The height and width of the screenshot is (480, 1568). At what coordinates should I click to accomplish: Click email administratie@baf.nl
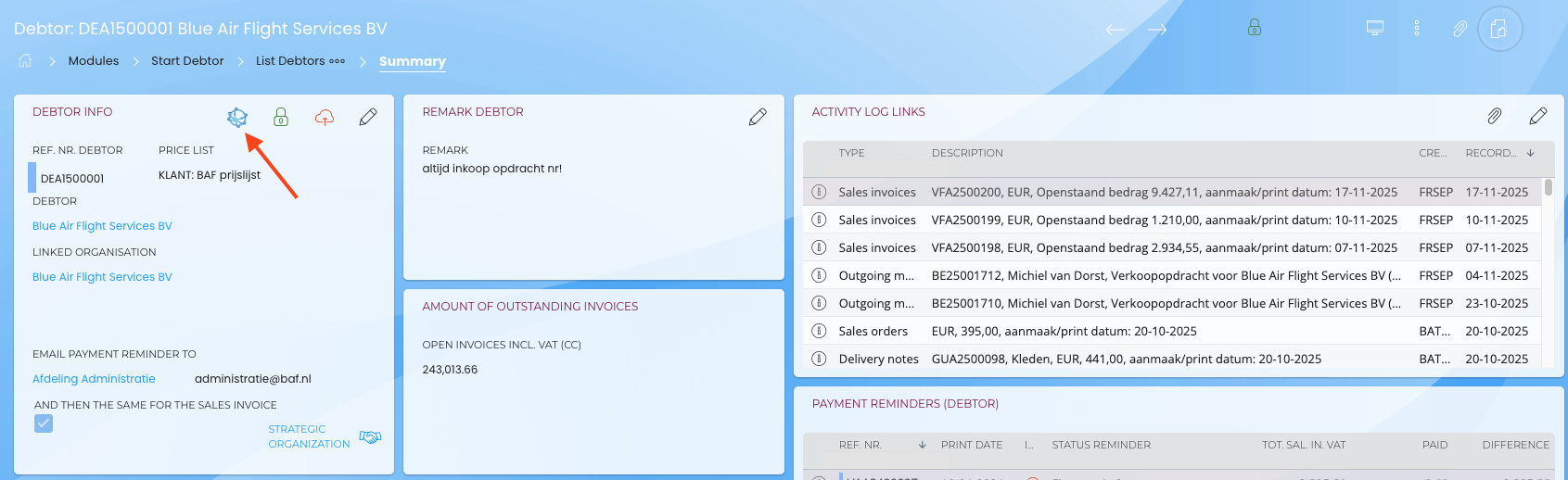(253, 379)
